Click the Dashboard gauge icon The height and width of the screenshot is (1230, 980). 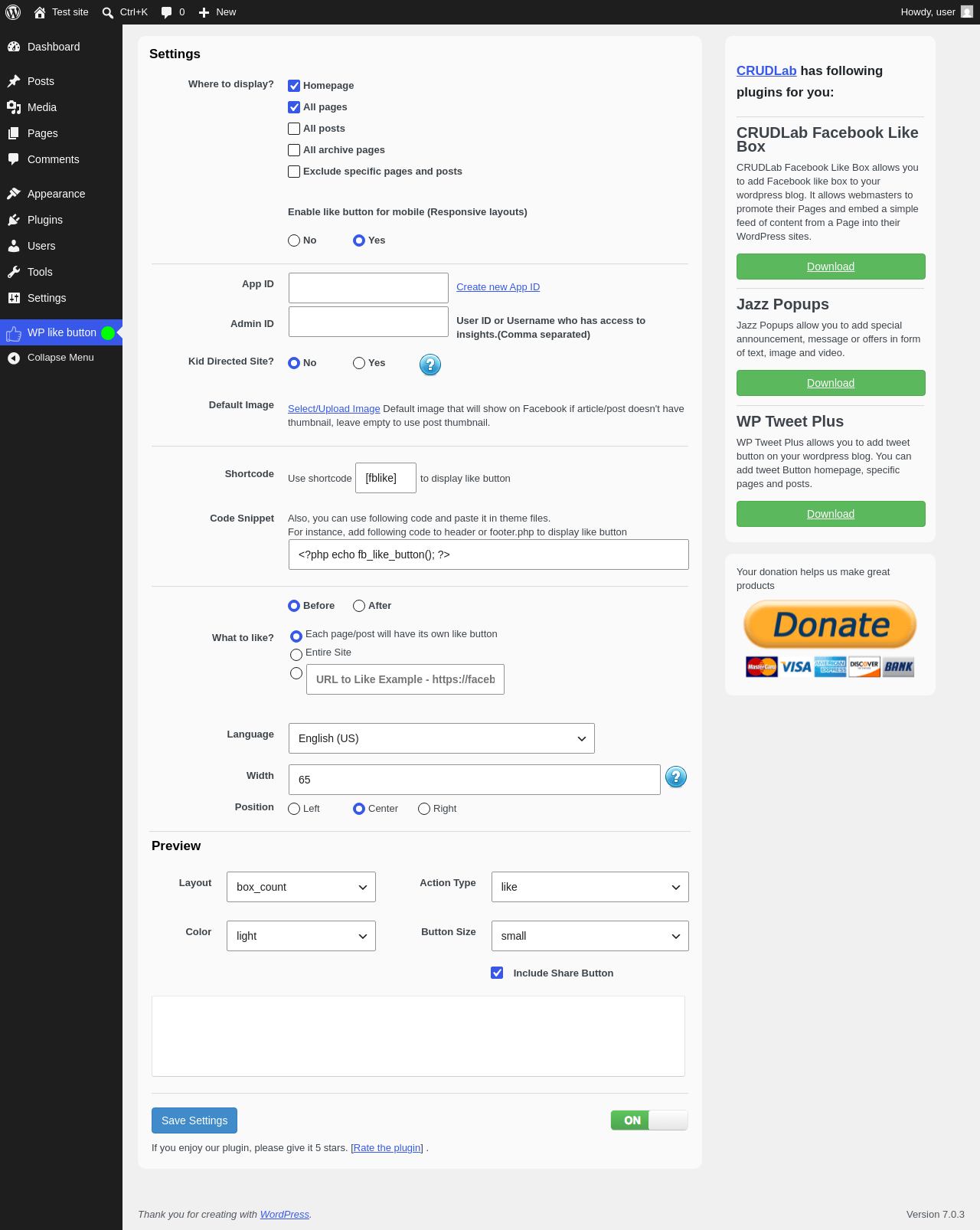click(14, 47)
